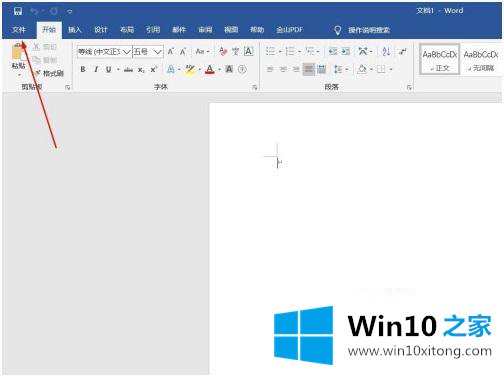Open Customize Quick Access Toolbar dropdown

click(69, 12)
